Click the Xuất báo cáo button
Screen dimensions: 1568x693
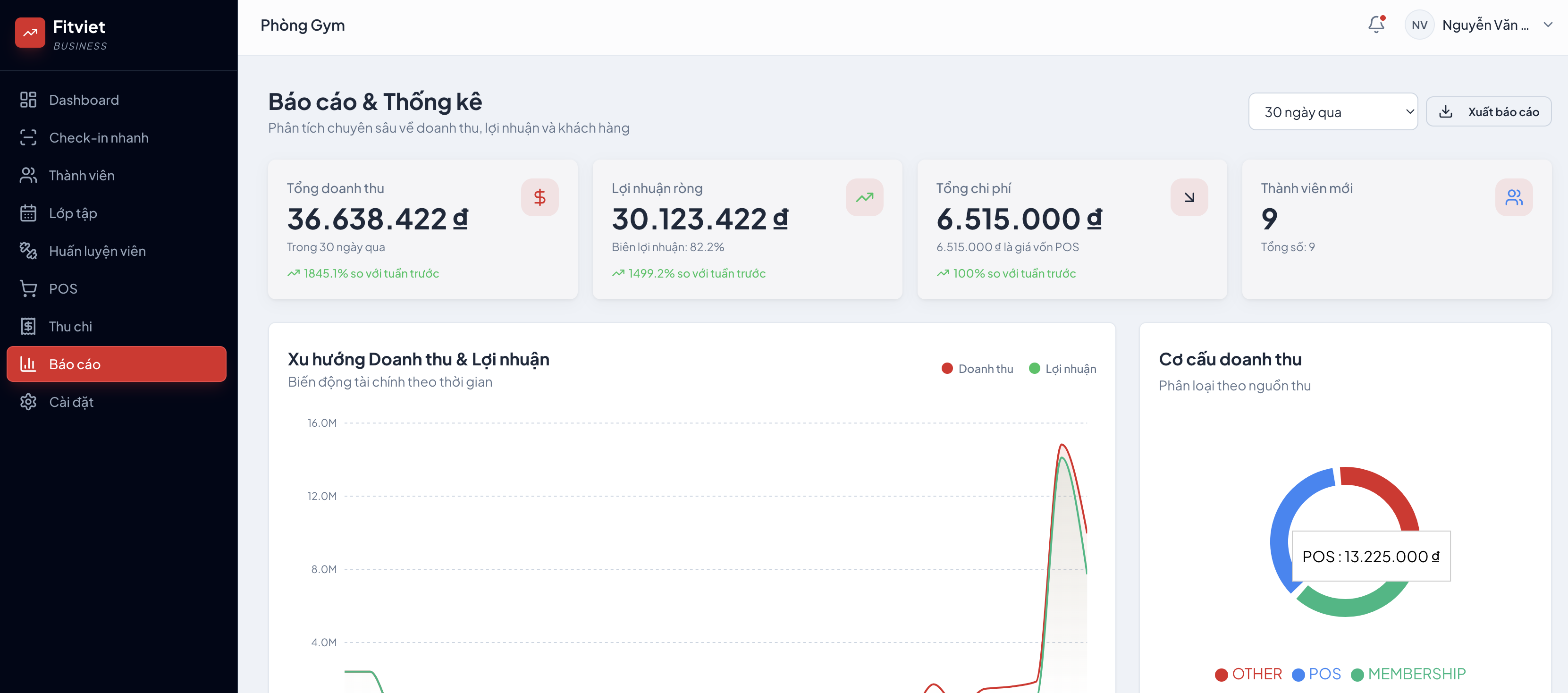tap(1488, 112)
